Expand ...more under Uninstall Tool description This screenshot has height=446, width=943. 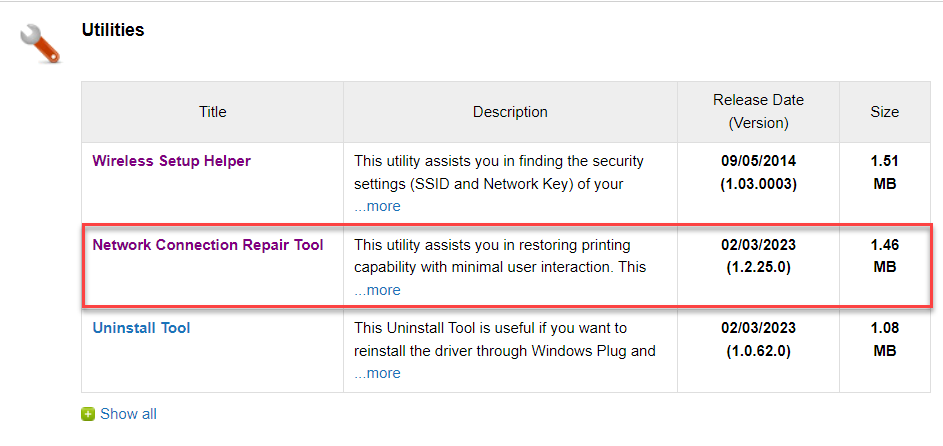[377, 373]
